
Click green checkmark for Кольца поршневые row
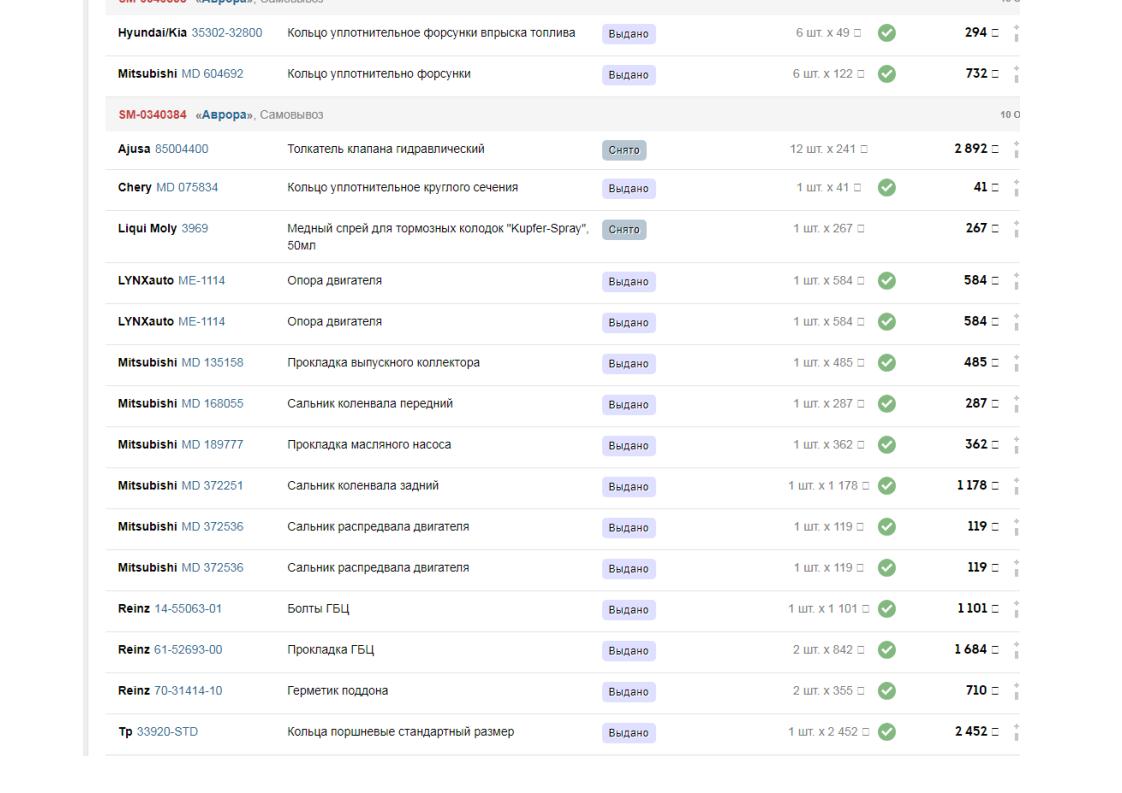click(886, 732)
